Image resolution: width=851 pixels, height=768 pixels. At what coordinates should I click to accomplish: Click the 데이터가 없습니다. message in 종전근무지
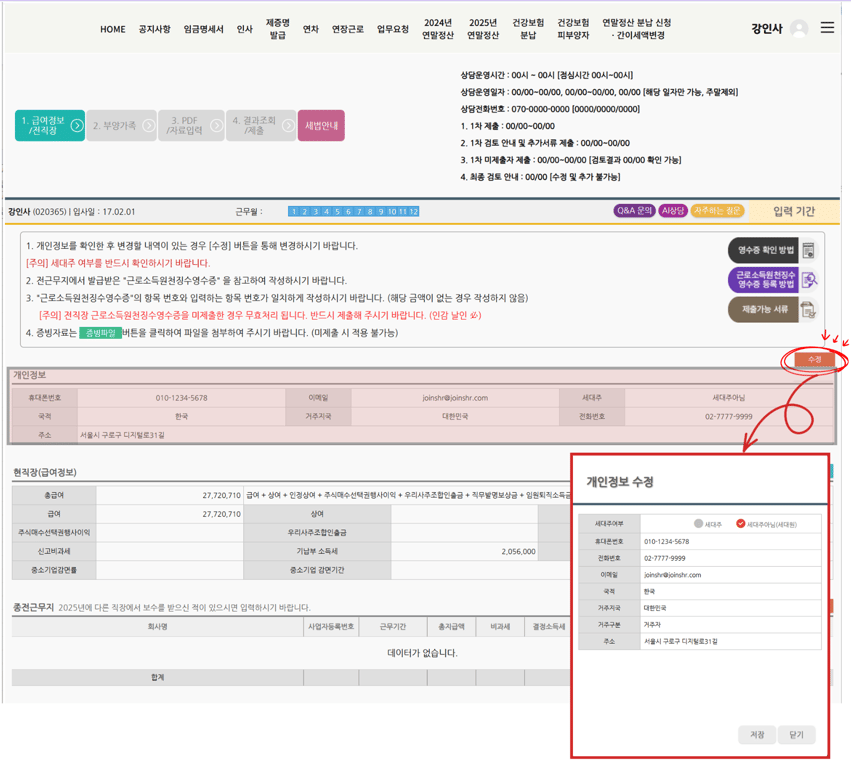tap(422, 653)
